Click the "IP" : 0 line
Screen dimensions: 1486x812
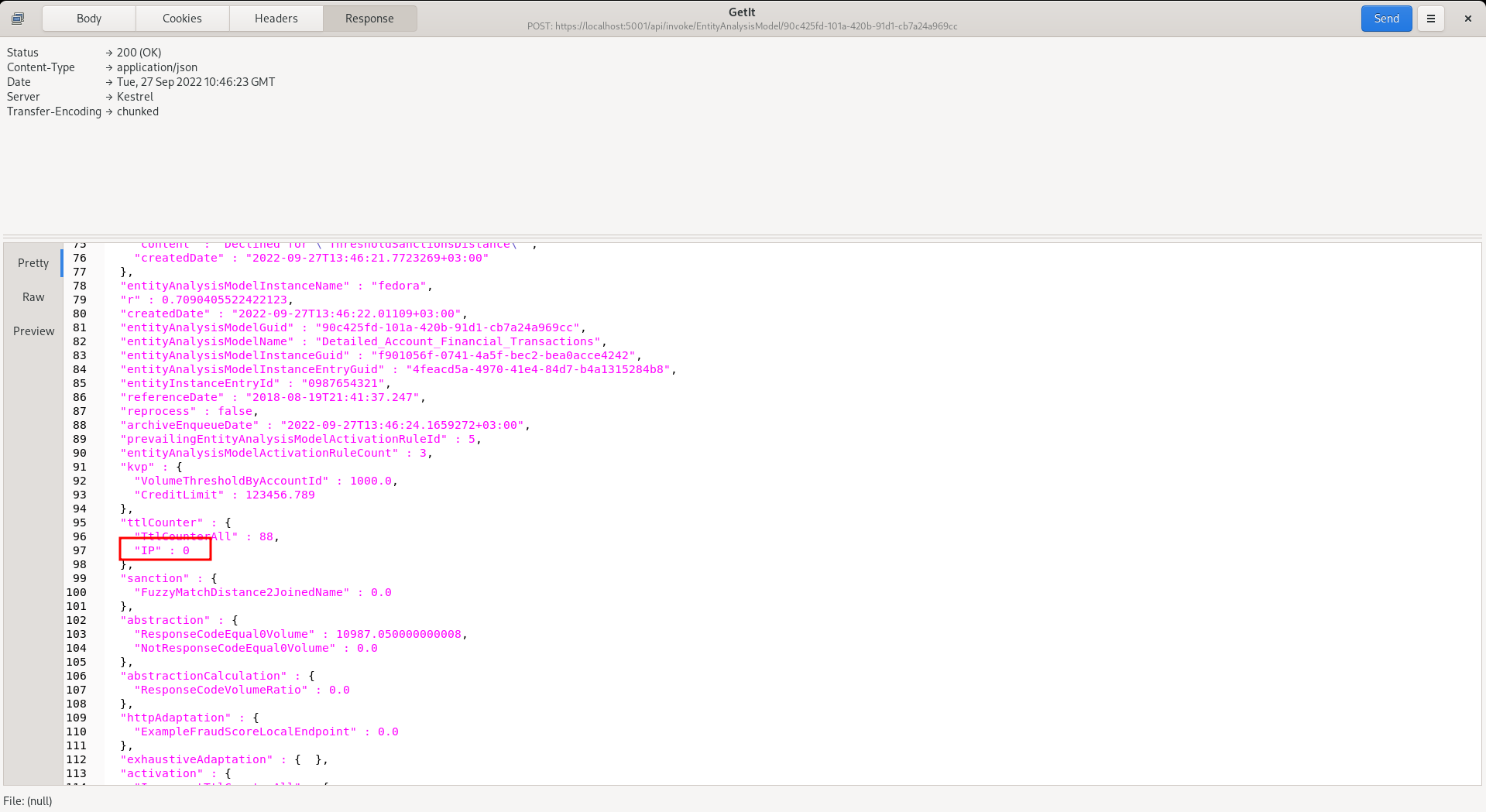(x=162, y=550)
